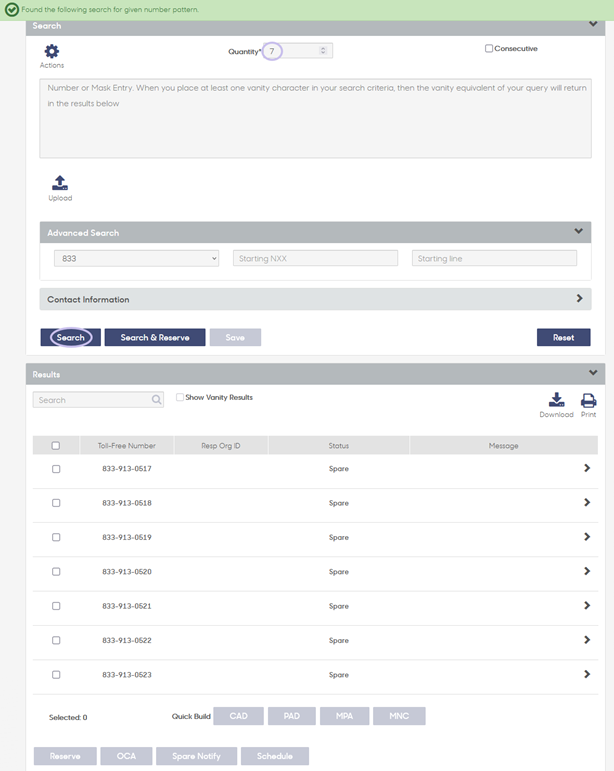This screenshot has width=614, height=771.
Task: Open the Actions gear menu
Action: pyautogui.click(x=52, y=51)
